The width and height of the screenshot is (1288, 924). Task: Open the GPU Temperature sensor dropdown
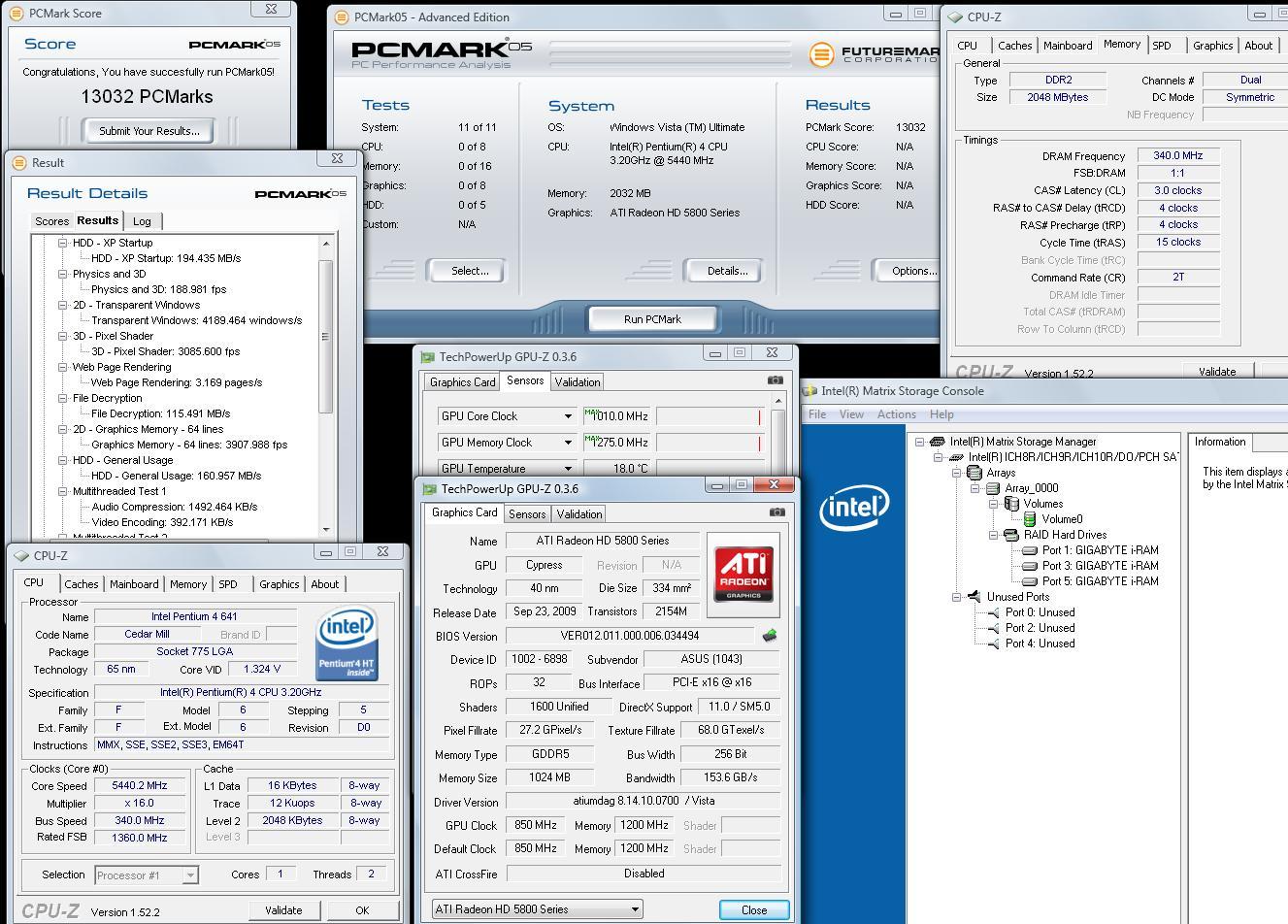(568, 468)
